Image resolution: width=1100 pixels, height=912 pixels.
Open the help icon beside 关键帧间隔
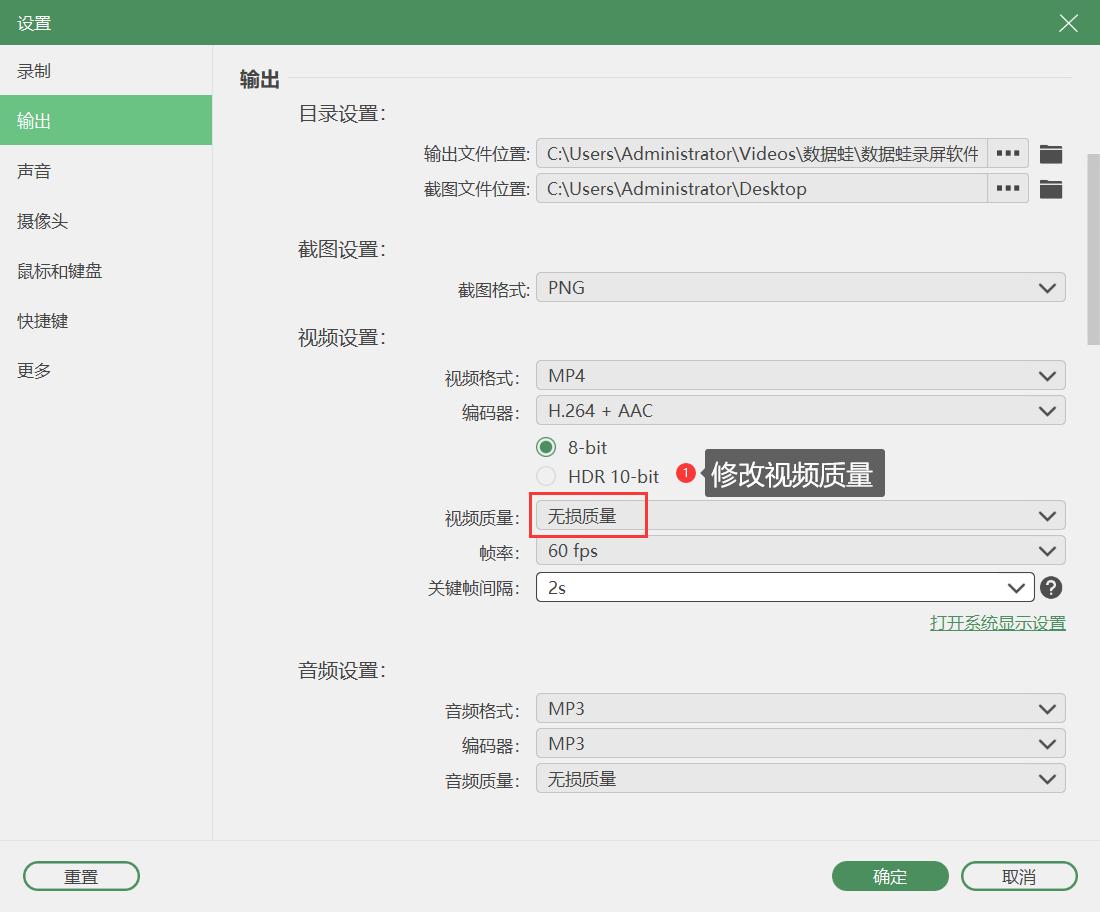pos(1051,587)
